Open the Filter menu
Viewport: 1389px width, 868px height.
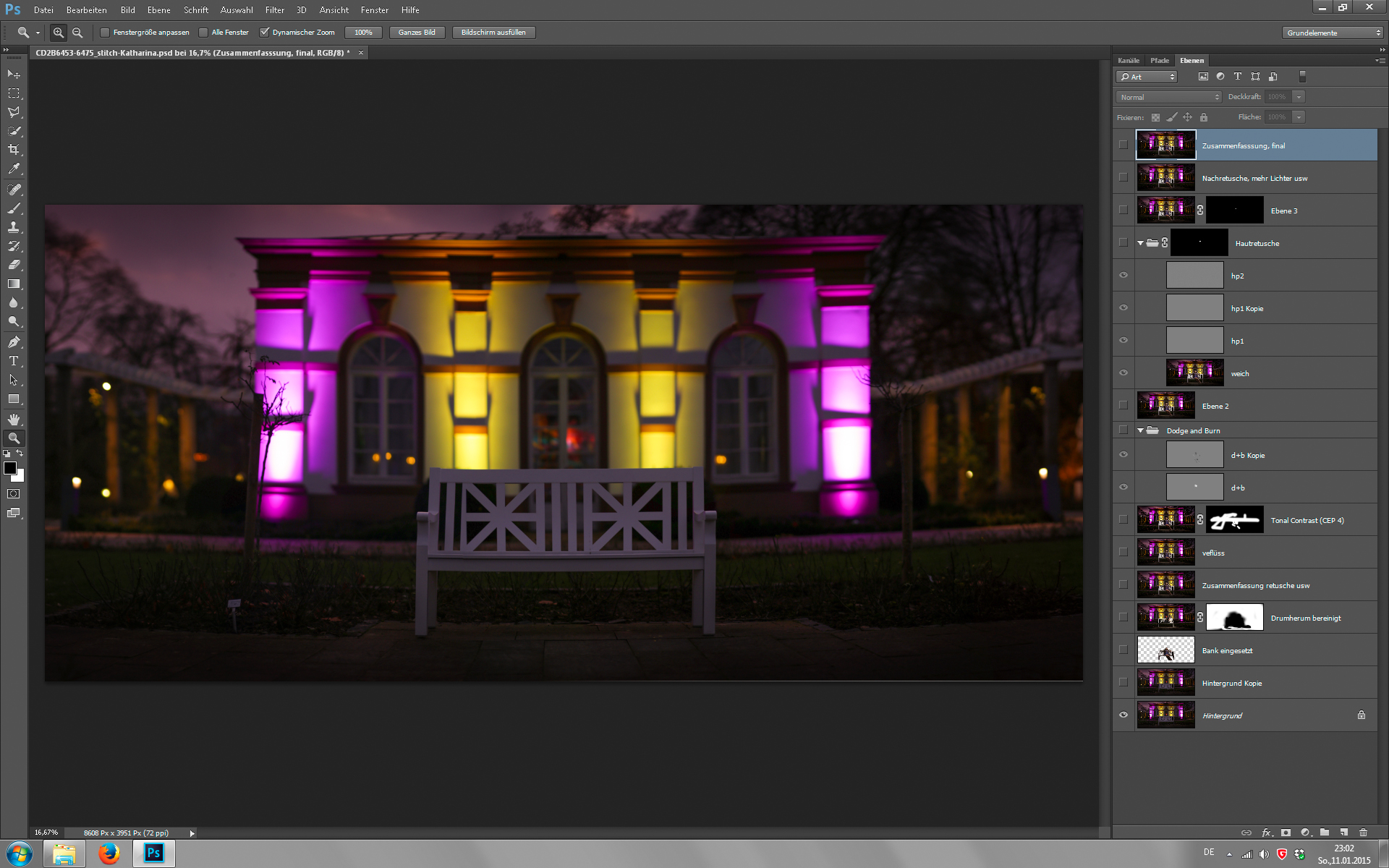[x=274, y=10]
